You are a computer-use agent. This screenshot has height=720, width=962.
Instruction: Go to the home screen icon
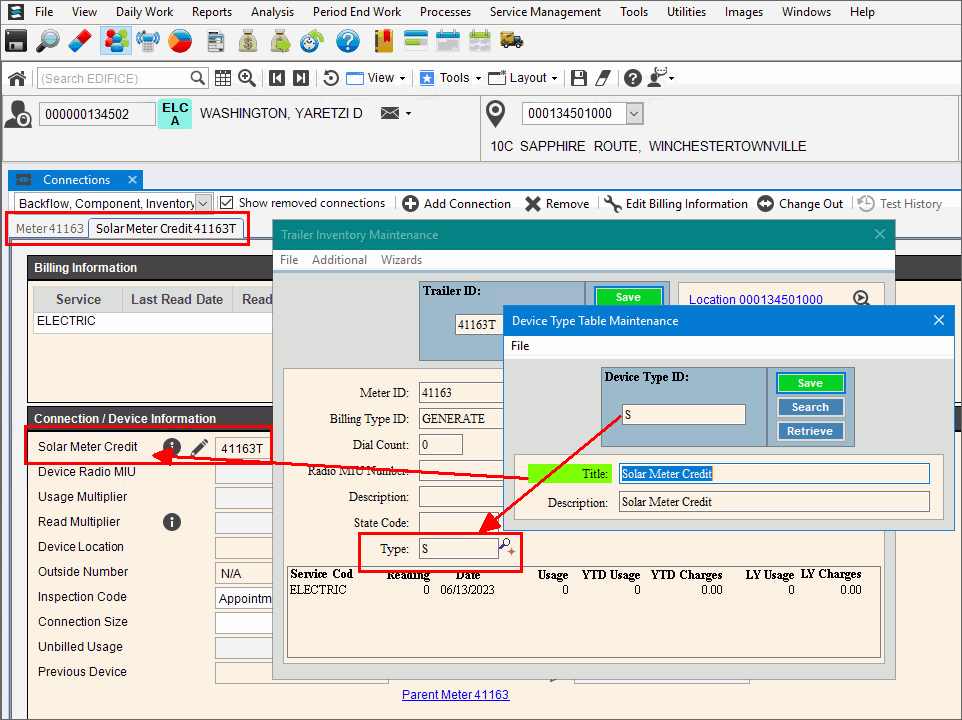pyautogui.click(x=17, y=79)
